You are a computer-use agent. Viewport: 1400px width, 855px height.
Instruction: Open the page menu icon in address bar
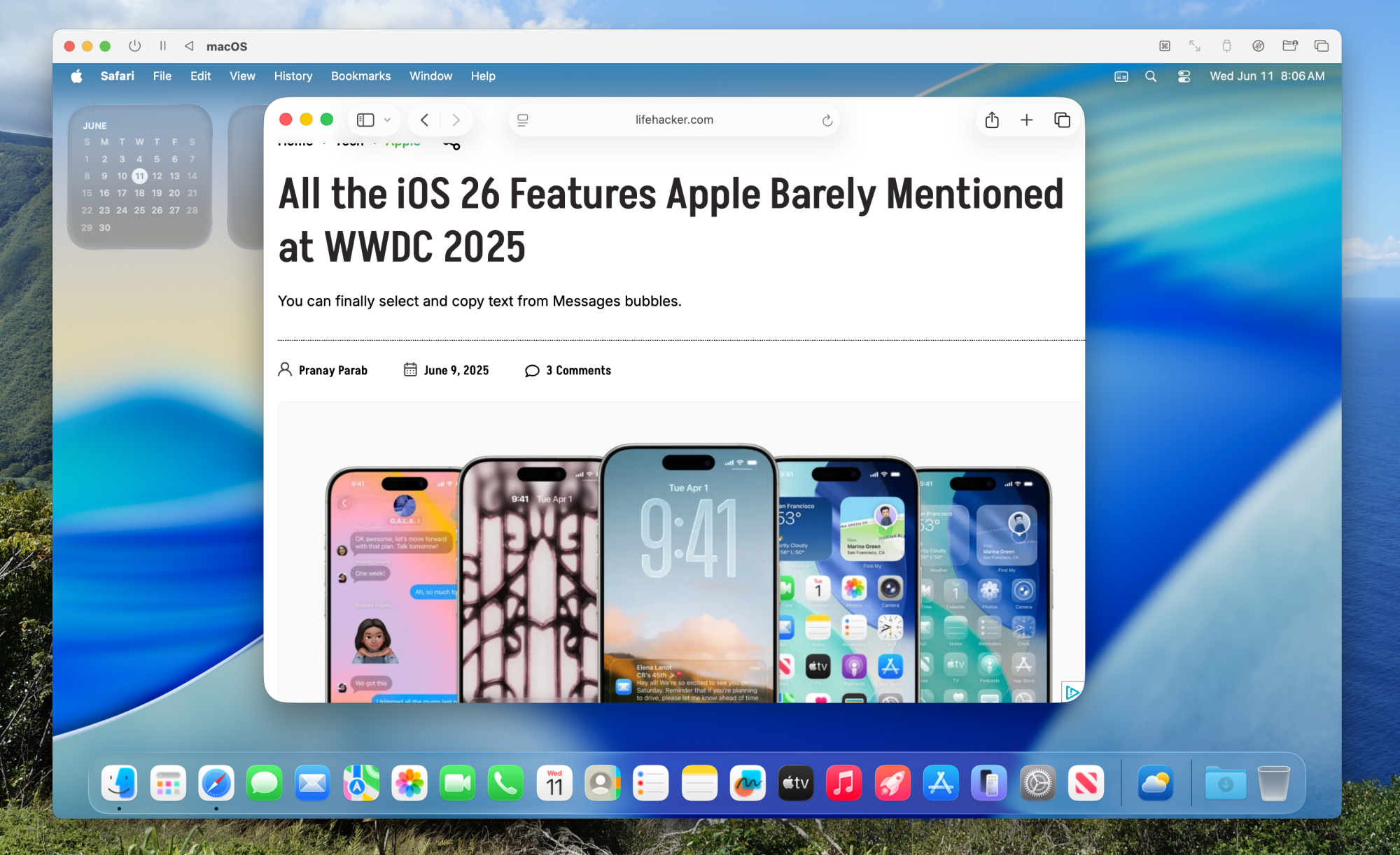click(x=522, y=120)
